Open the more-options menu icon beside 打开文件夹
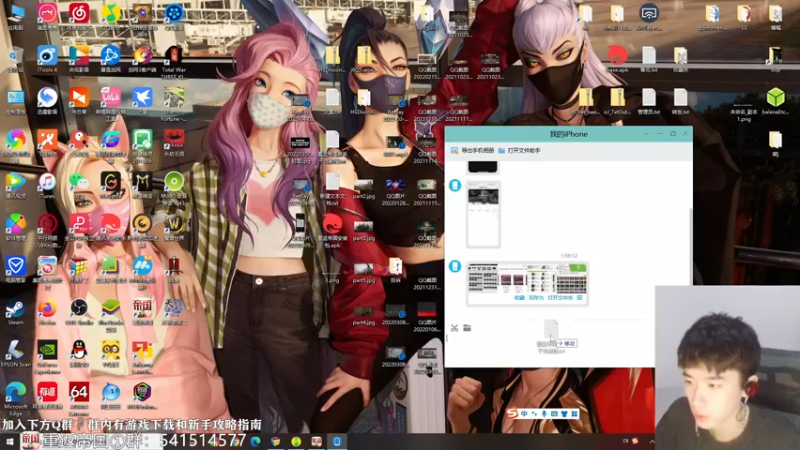Screen dimensions: 800x450 (x=580, y=297)
